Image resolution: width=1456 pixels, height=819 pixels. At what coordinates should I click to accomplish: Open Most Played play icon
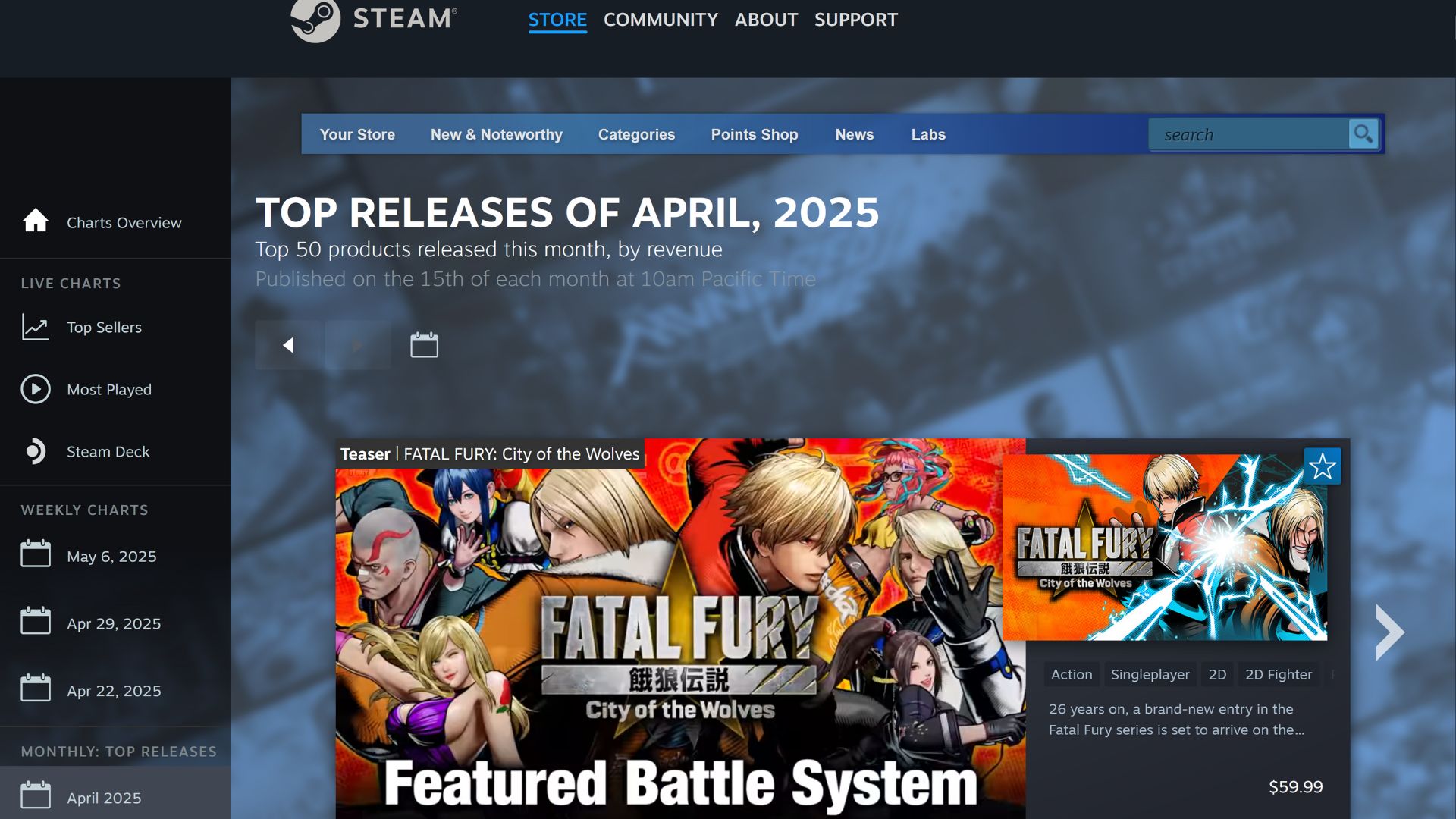pyautogui.click(x=36, y=389)
